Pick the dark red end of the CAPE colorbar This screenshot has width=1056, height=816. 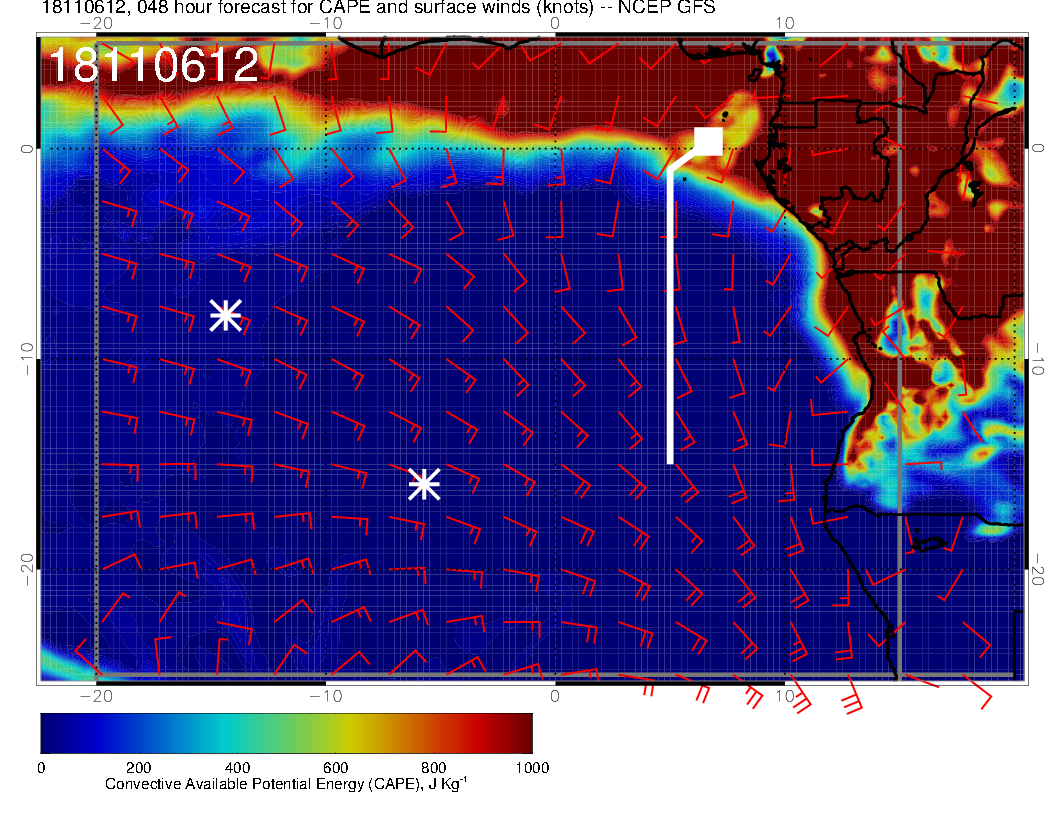(x=520, y=733)
